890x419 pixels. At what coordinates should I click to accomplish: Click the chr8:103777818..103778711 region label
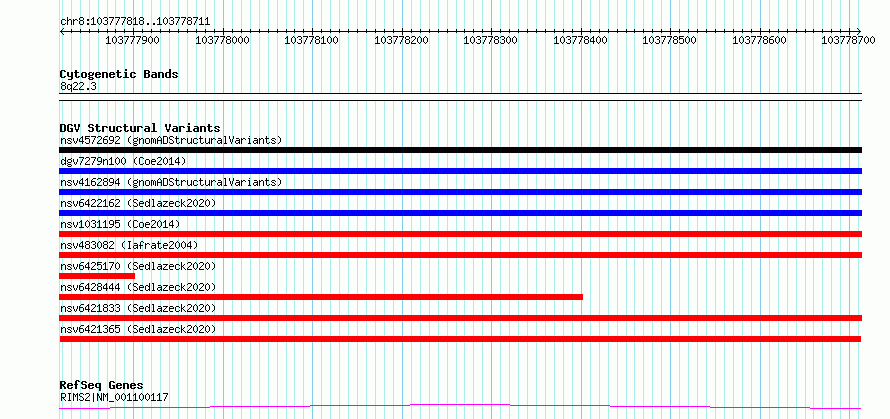135,22
